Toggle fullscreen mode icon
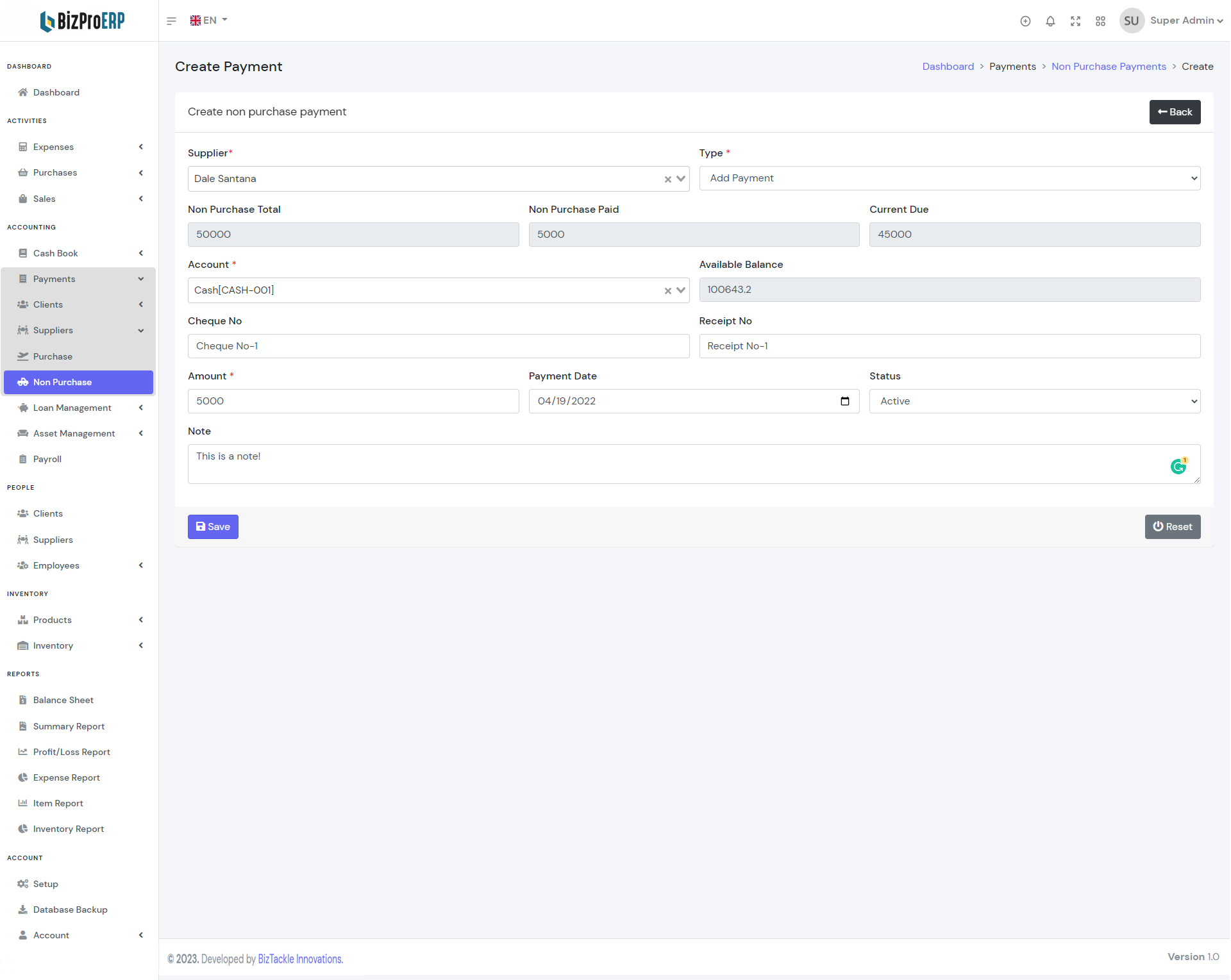This screenshot has width=1231, height=980. pyautogui.click(x=1075, y=21)
